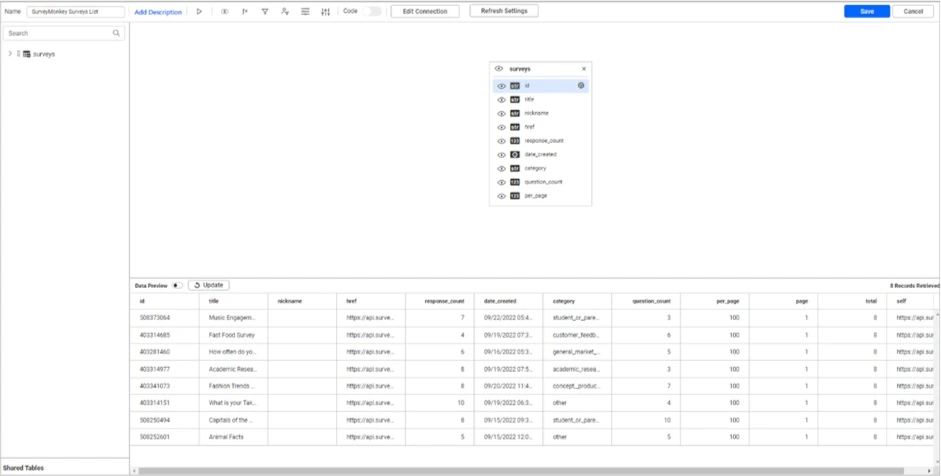Click the surveys table icon in tree

click(x=26, y=54)
